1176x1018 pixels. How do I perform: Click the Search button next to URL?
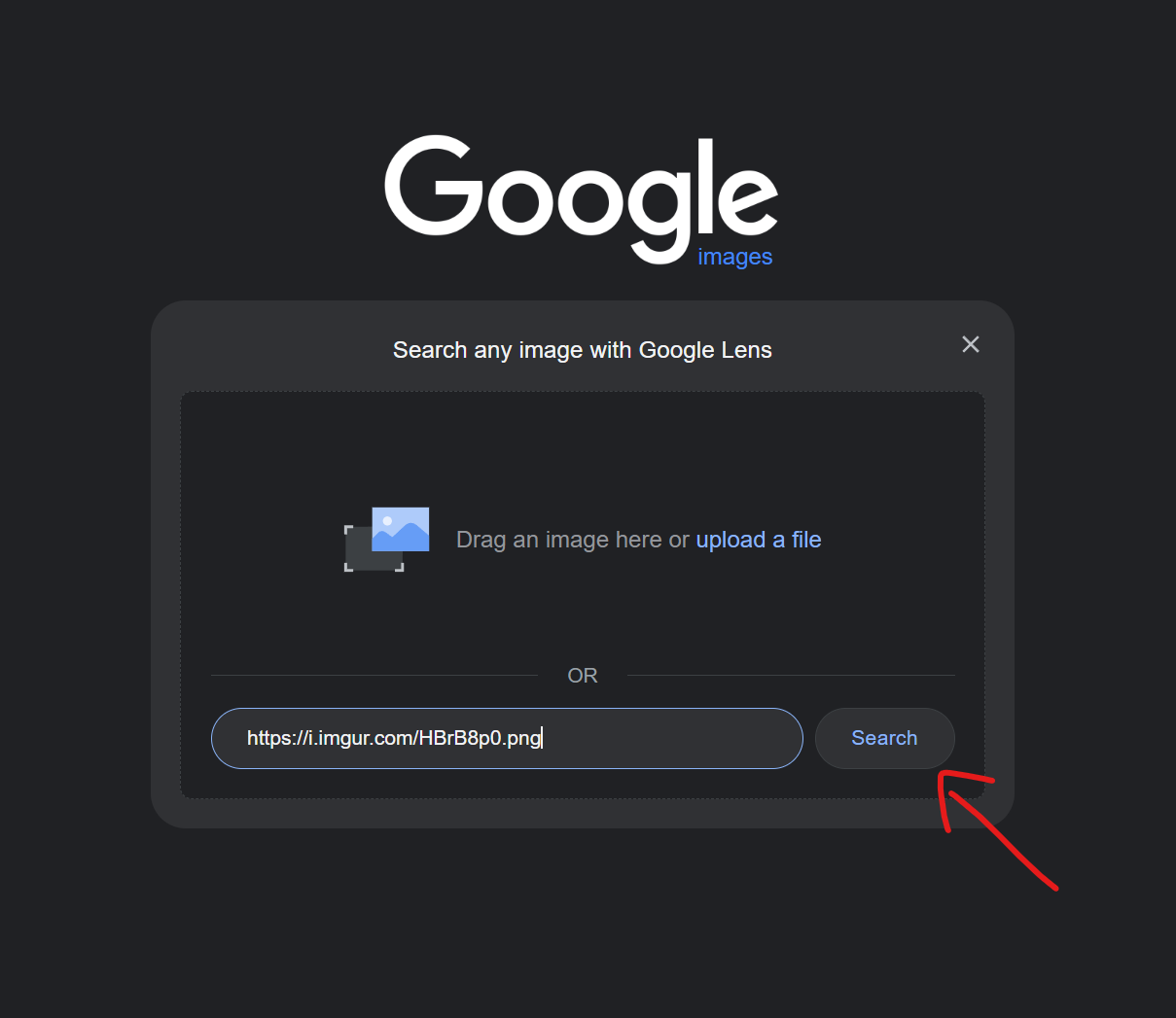tap(884, 738)
